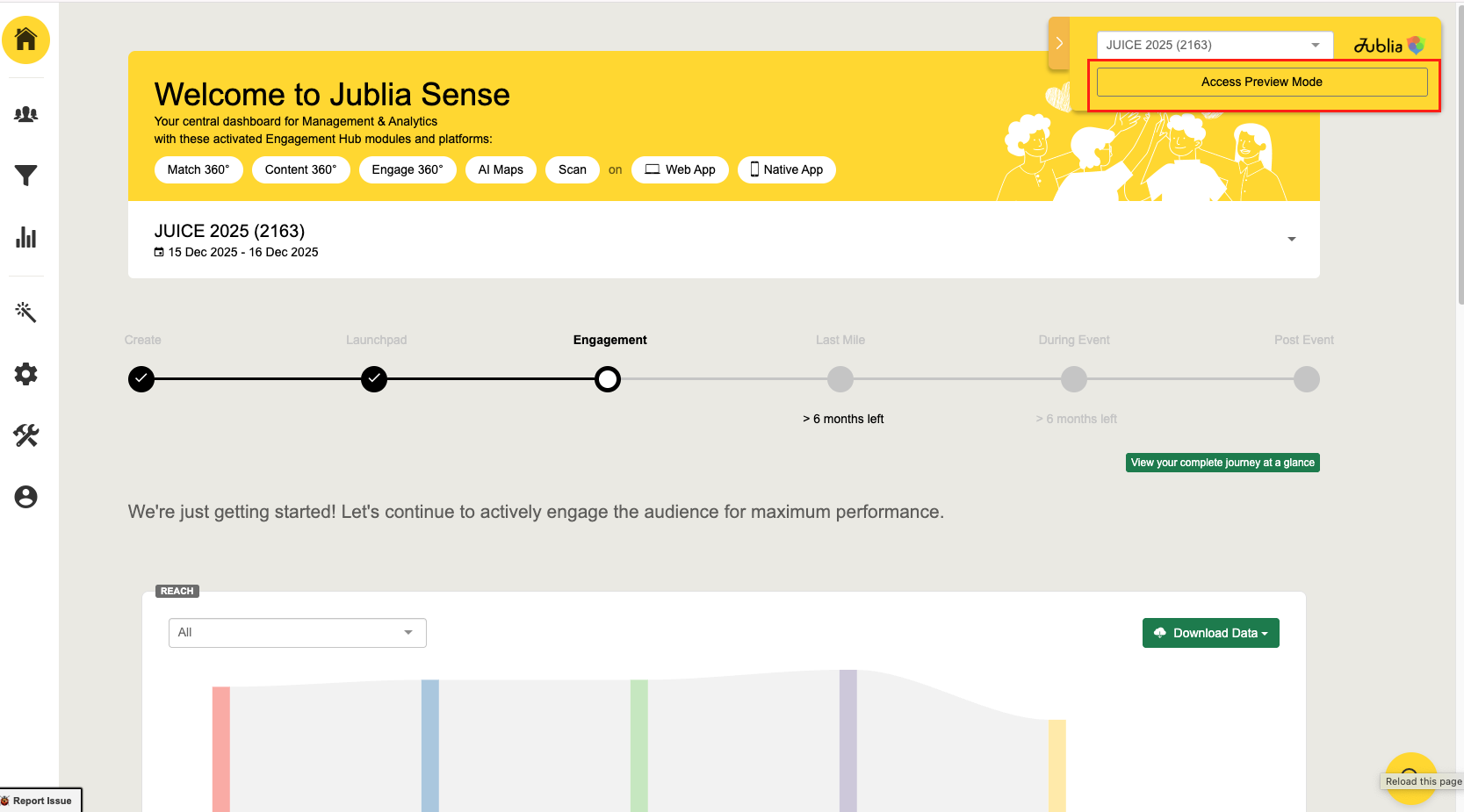The height and width of the screenshot is (812, 1464).
Task: Open the funnel filter icon
Action: pyautogui.click(x=25, y=176)
